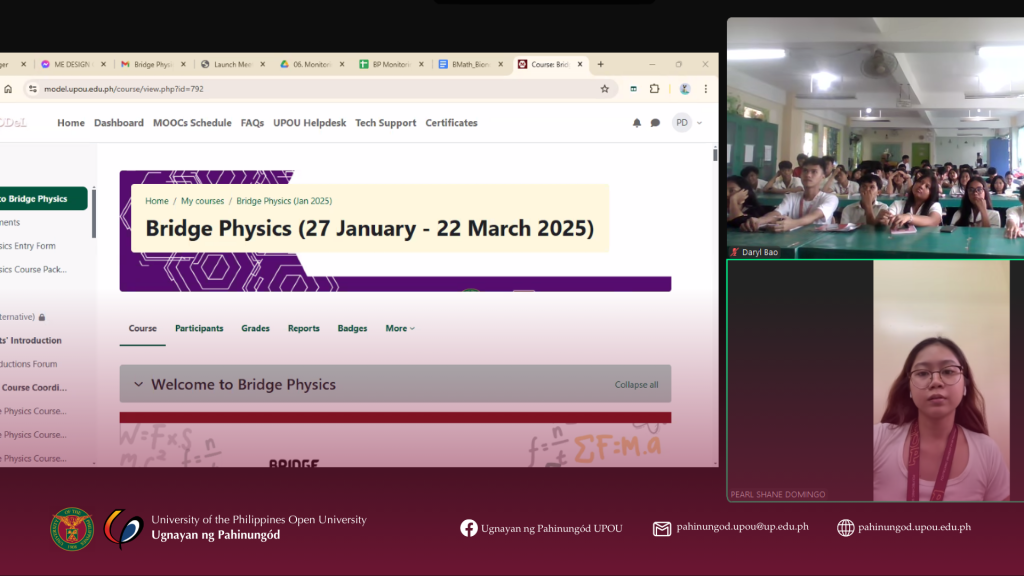This screenshot has width=1024, height=576.
Task: Click the green toolbar icon left of the extensions icon
Action: click(633, 89)
